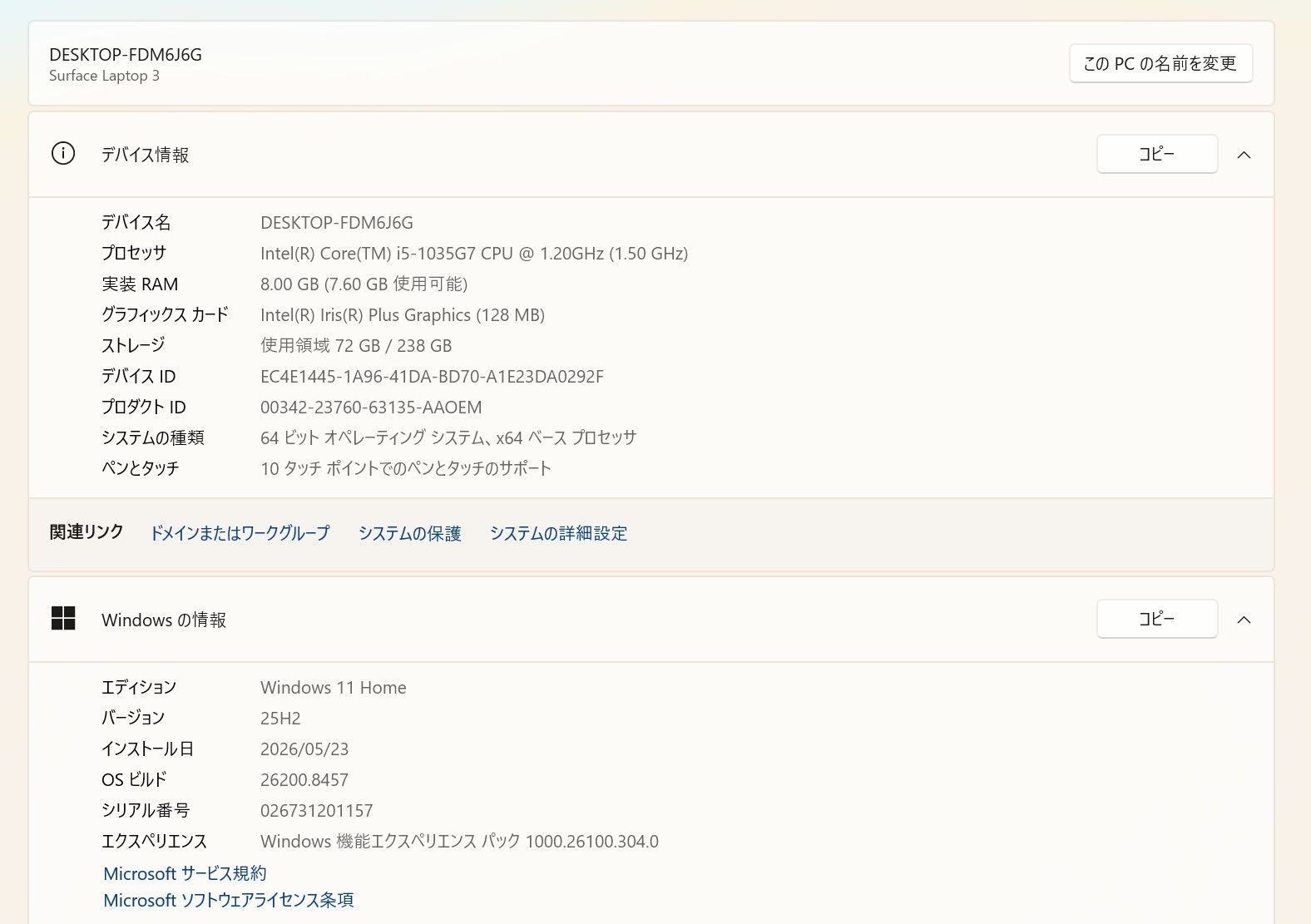Open システムの保護 link
This screenshot has width=1311, height=924.
(409, 533)
